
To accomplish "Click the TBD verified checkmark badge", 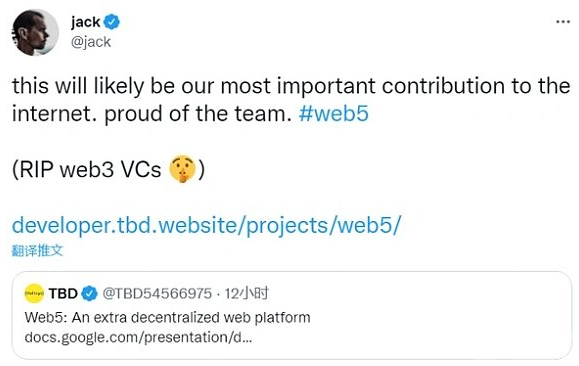I will [x=89, y=294].
